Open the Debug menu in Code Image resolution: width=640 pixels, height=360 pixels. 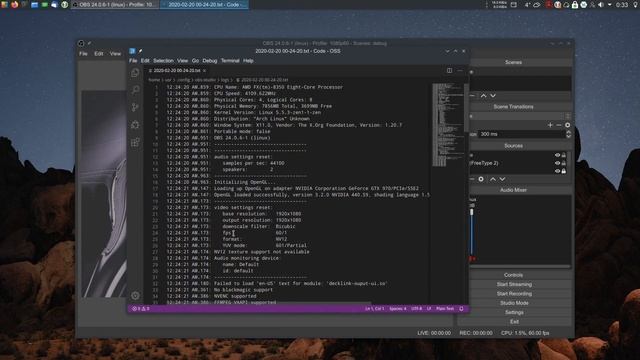(210, 61)
